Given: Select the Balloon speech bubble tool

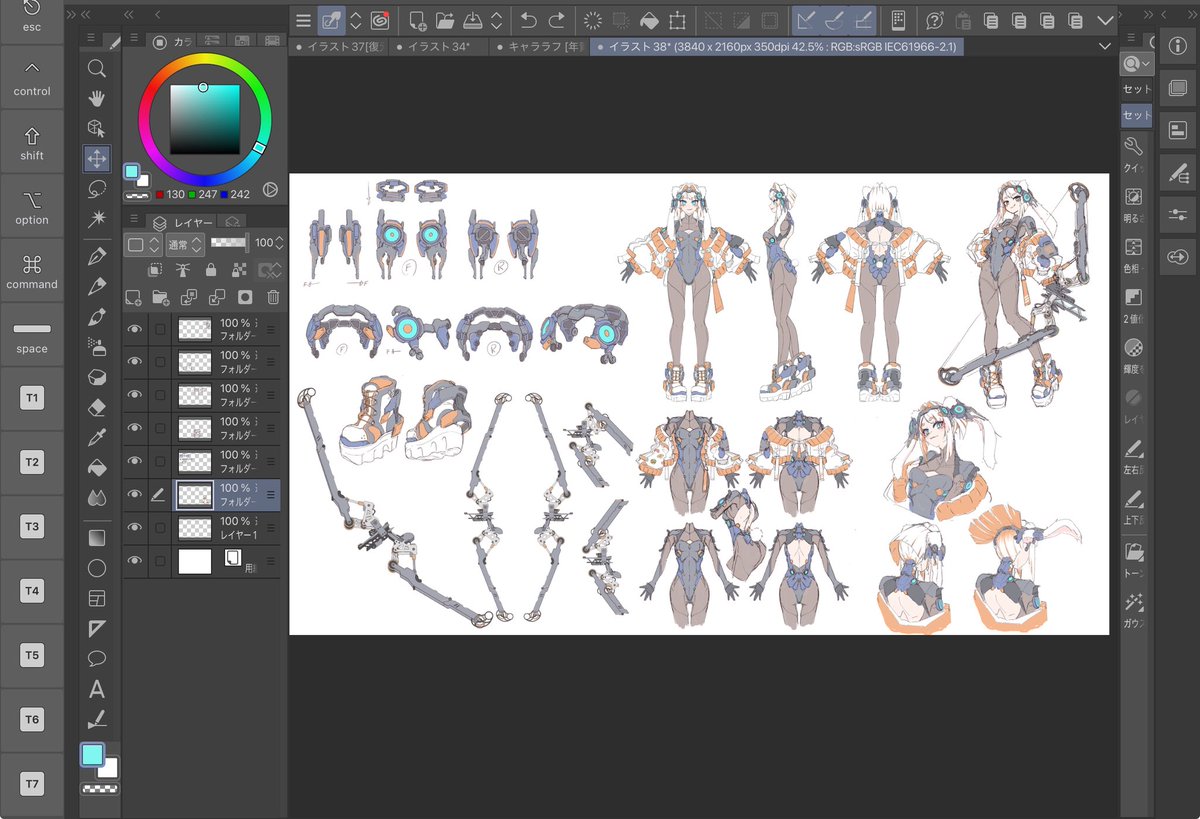Looking at the screenshot, I should (x=97, y=658).
